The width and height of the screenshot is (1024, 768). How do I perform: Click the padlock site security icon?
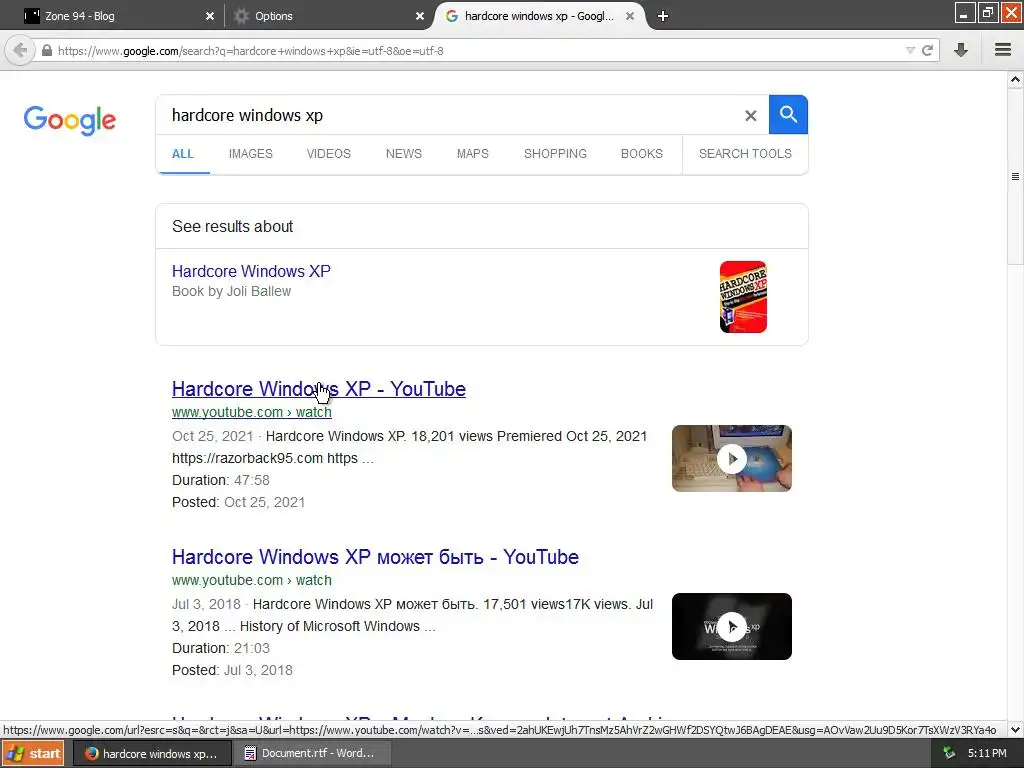coord(47,50)
